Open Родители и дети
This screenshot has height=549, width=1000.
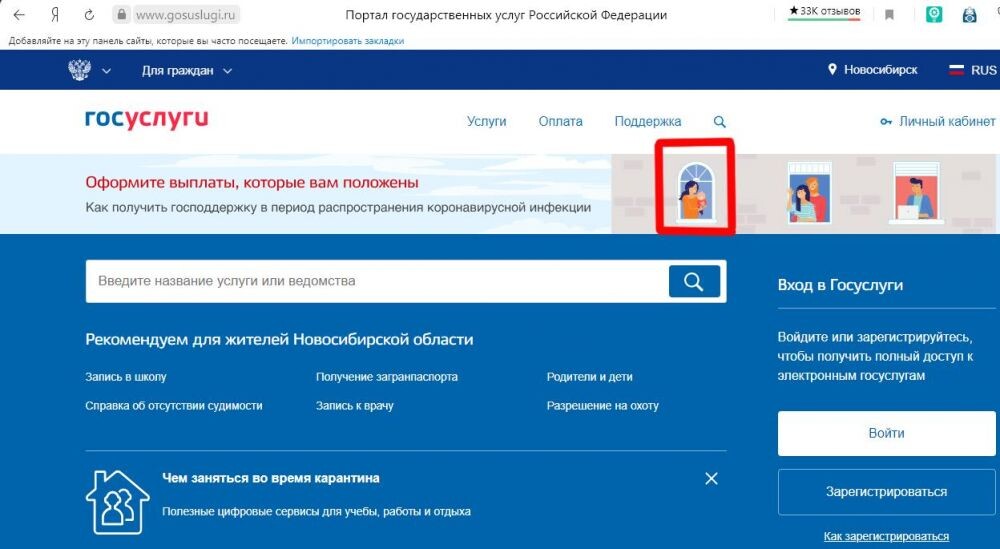coord(589,377)
